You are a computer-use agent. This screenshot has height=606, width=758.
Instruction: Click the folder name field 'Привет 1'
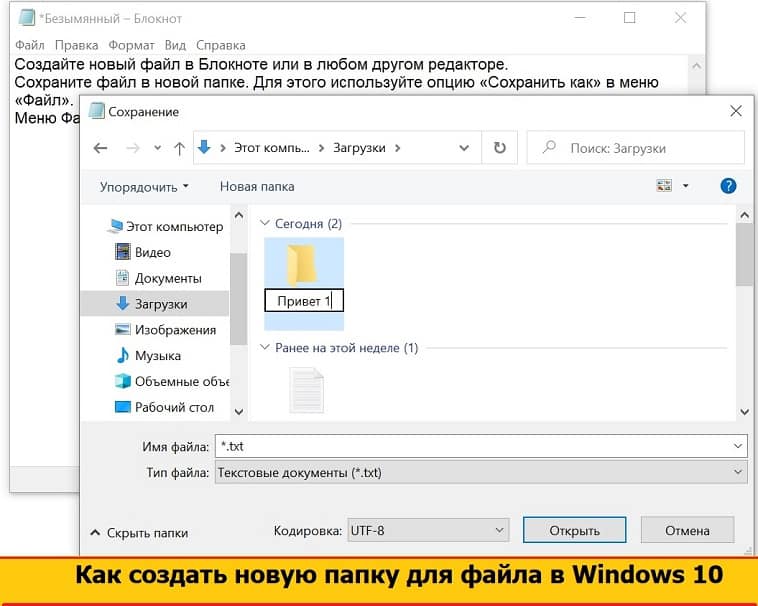[x=304, y=301]
